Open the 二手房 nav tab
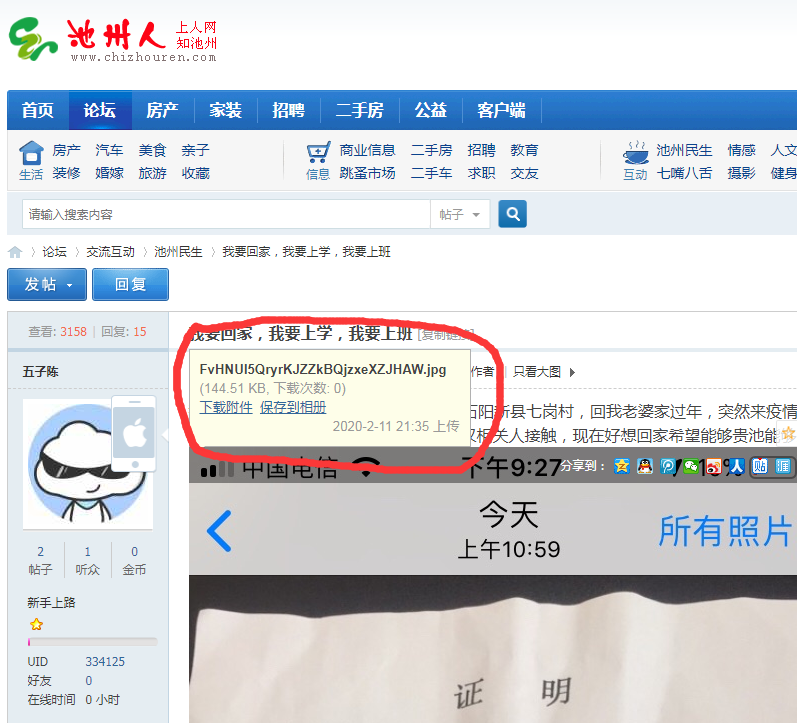The height and width of the screenshot is (723, 797). [359, 110]
